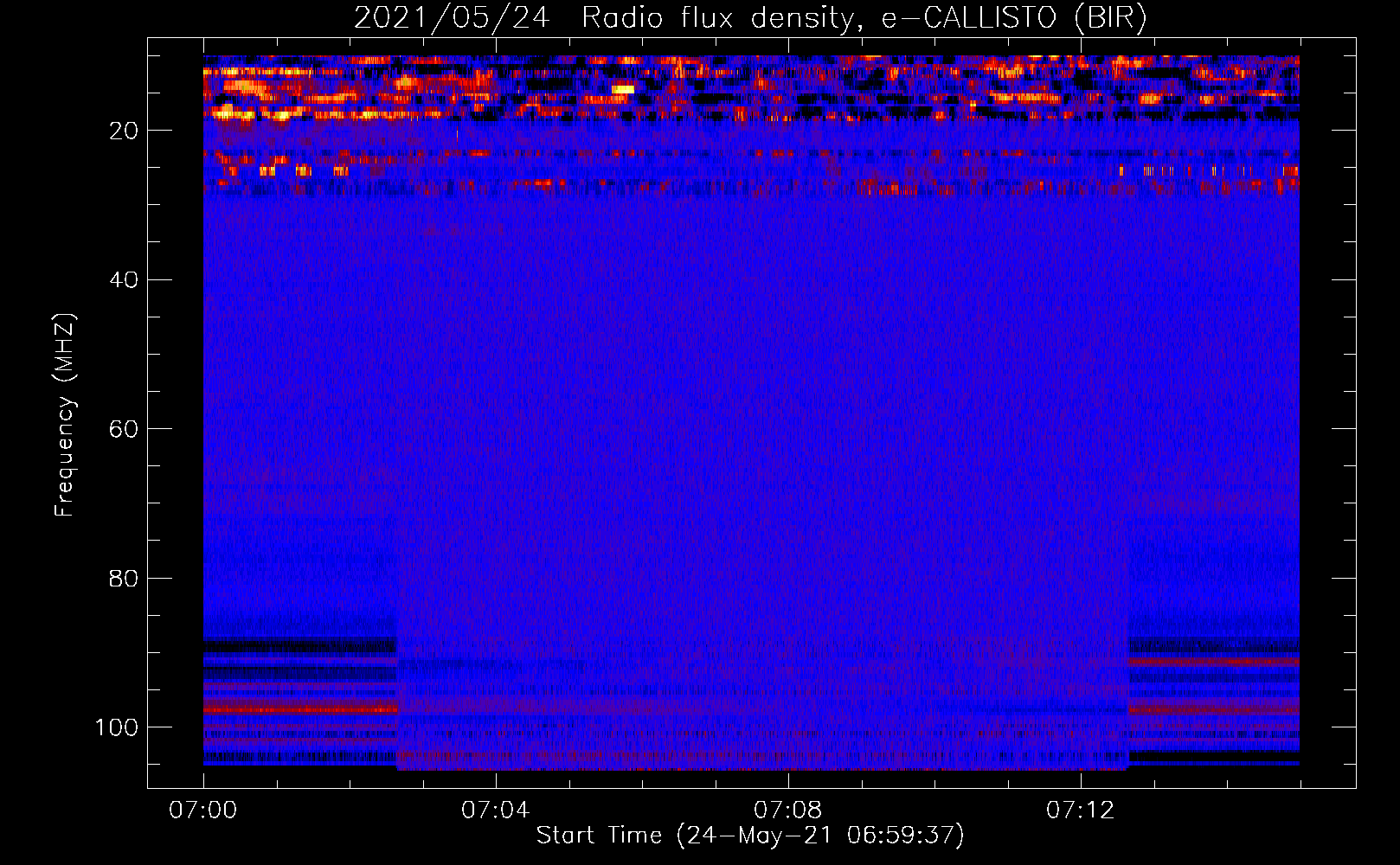
Task: Click the 07:08 time tick label
Action: tap(787, 811)
